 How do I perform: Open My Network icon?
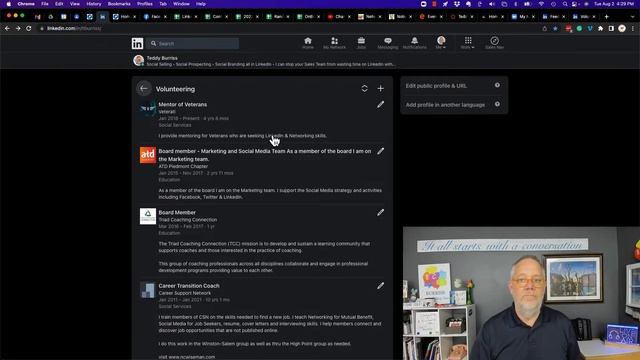point(334,43)
